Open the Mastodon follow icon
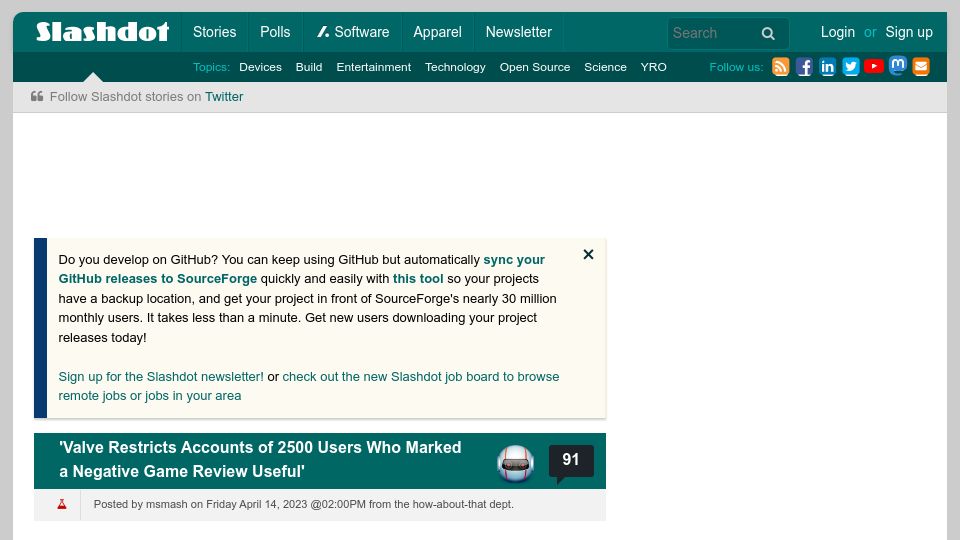This screenshot has width=960, height=540. pyautogui.click(x=898, y=66)
